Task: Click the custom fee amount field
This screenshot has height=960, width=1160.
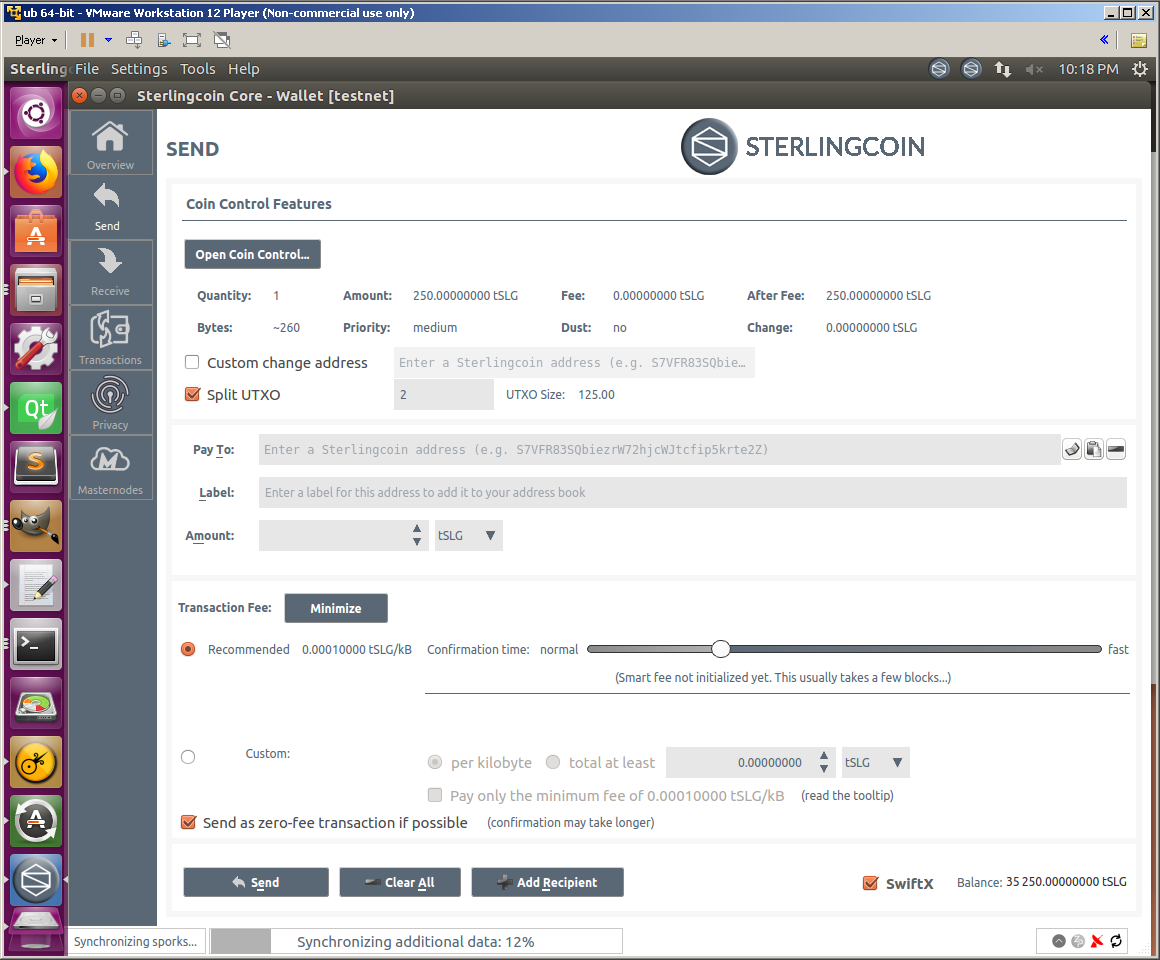Action: pyautogui.click(x=750, y=763)
